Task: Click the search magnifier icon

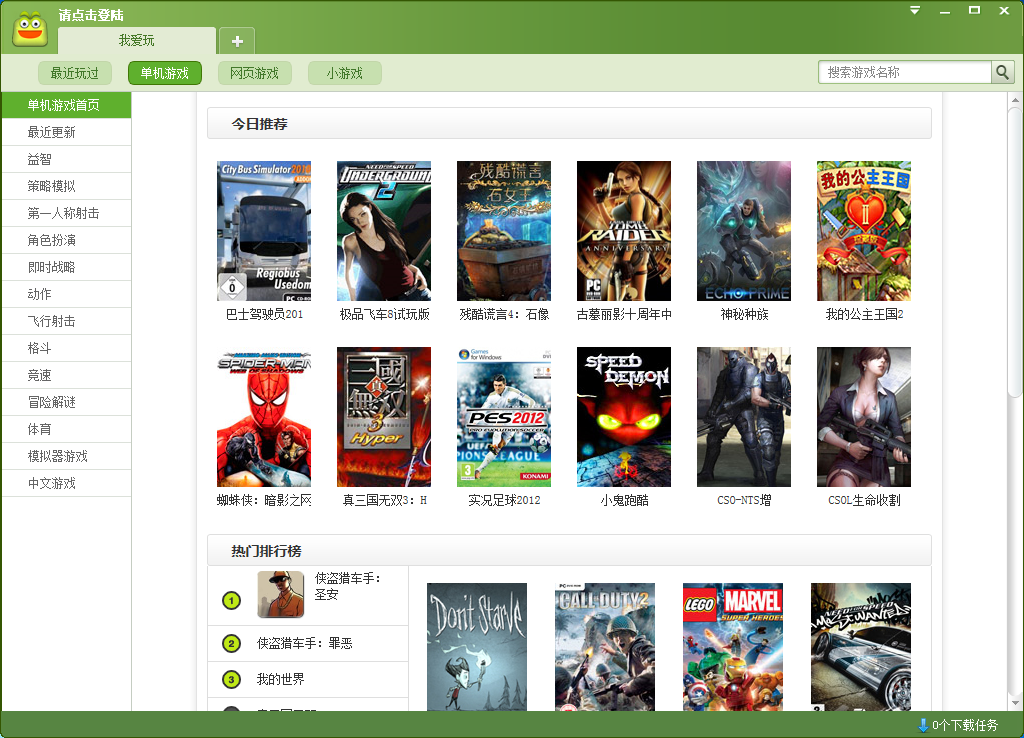Action: 1002,72
